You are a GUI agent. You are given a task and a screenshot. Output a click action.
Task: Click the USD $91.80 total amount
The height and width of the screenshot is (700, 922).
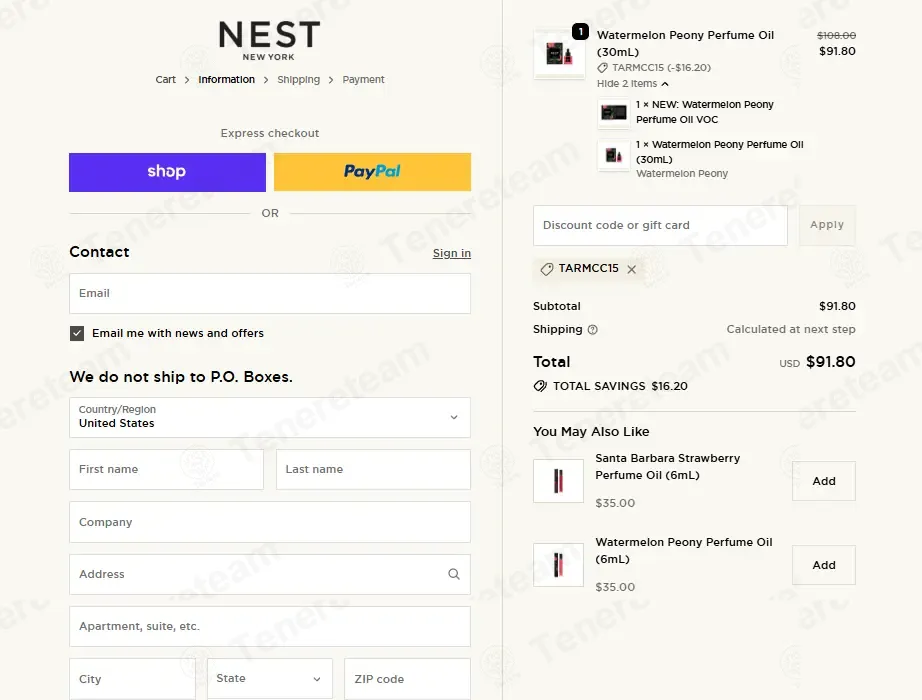817,362
